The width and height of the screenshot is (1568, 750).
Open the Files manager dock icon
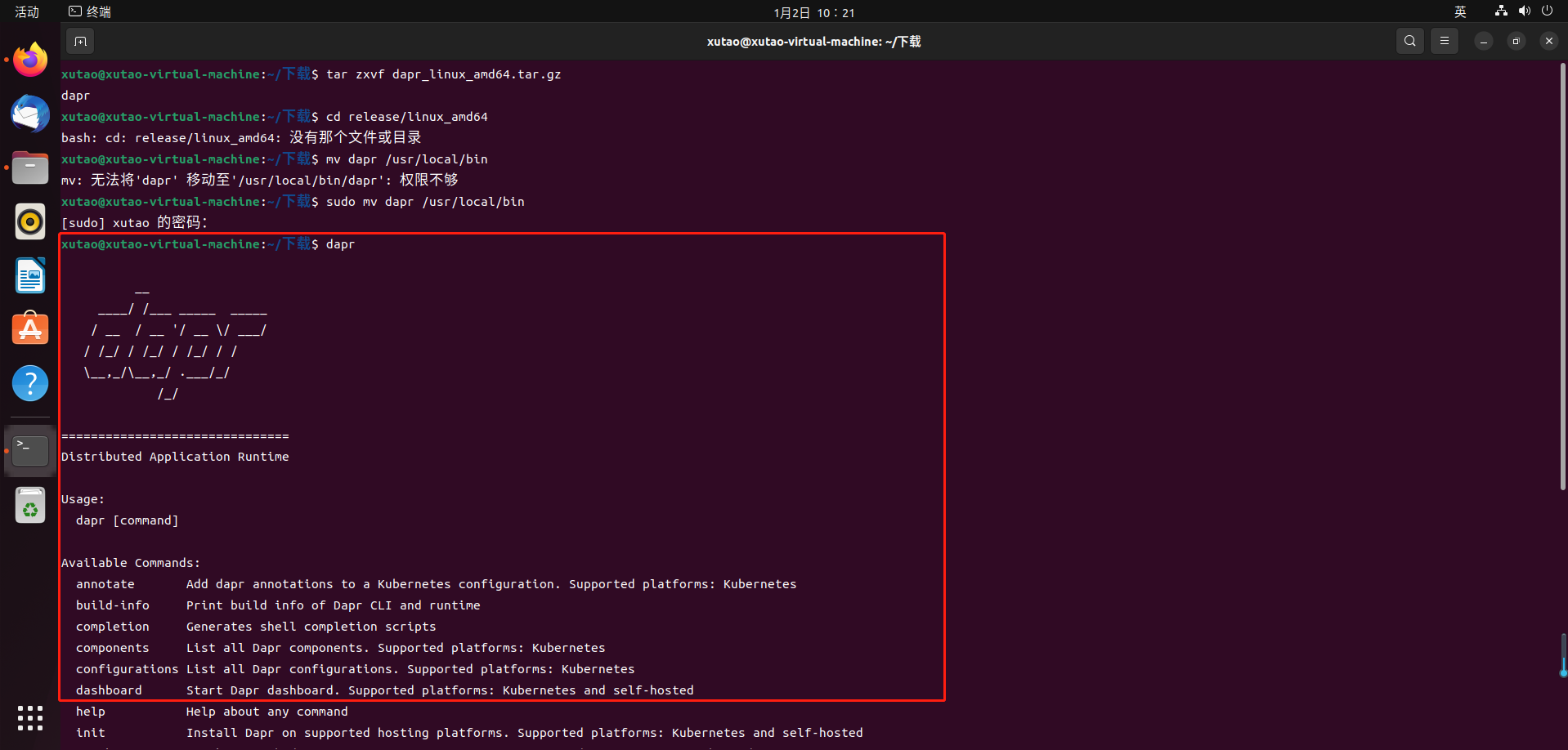tap(30, 167)
